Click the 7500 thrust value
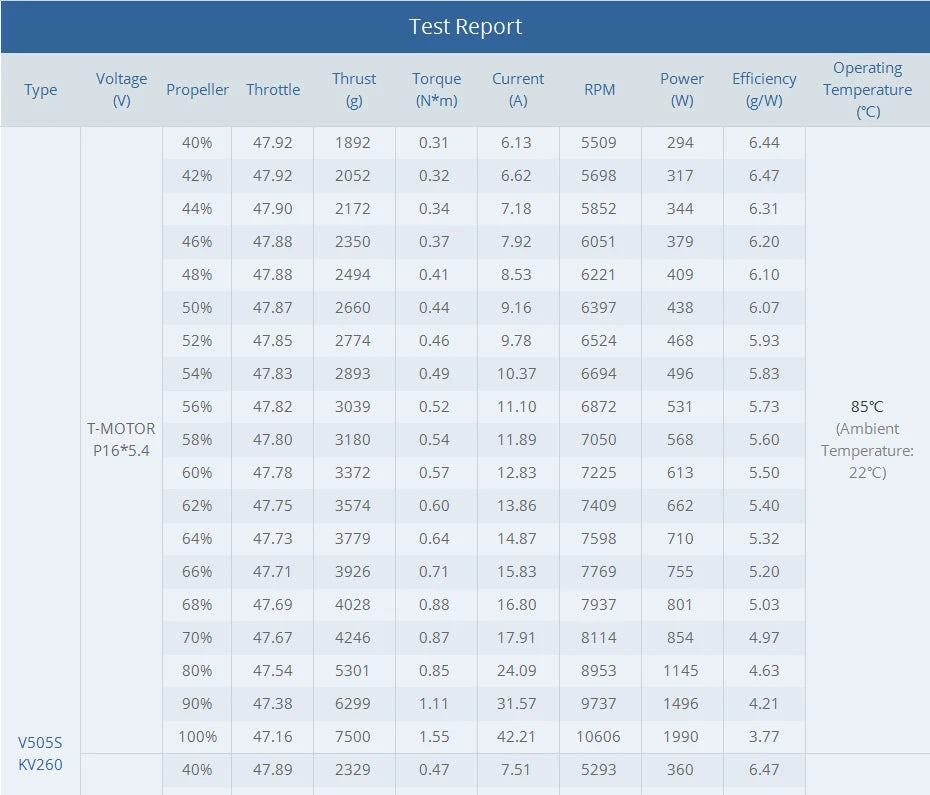This screenshot has height=795, width=930. (x=354, y=737)
